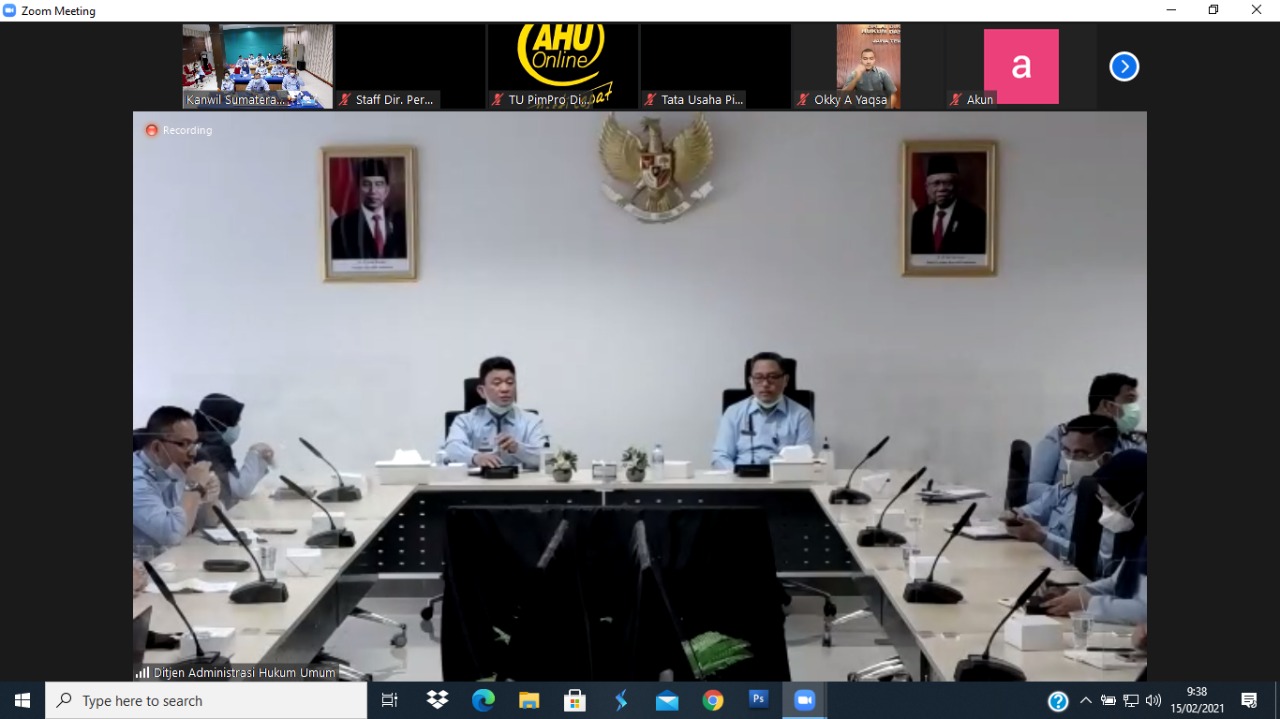Click the TU PimPro AHU Online video tile
The height and width of the screenshot is (719, 1280).
coord(563,66)
